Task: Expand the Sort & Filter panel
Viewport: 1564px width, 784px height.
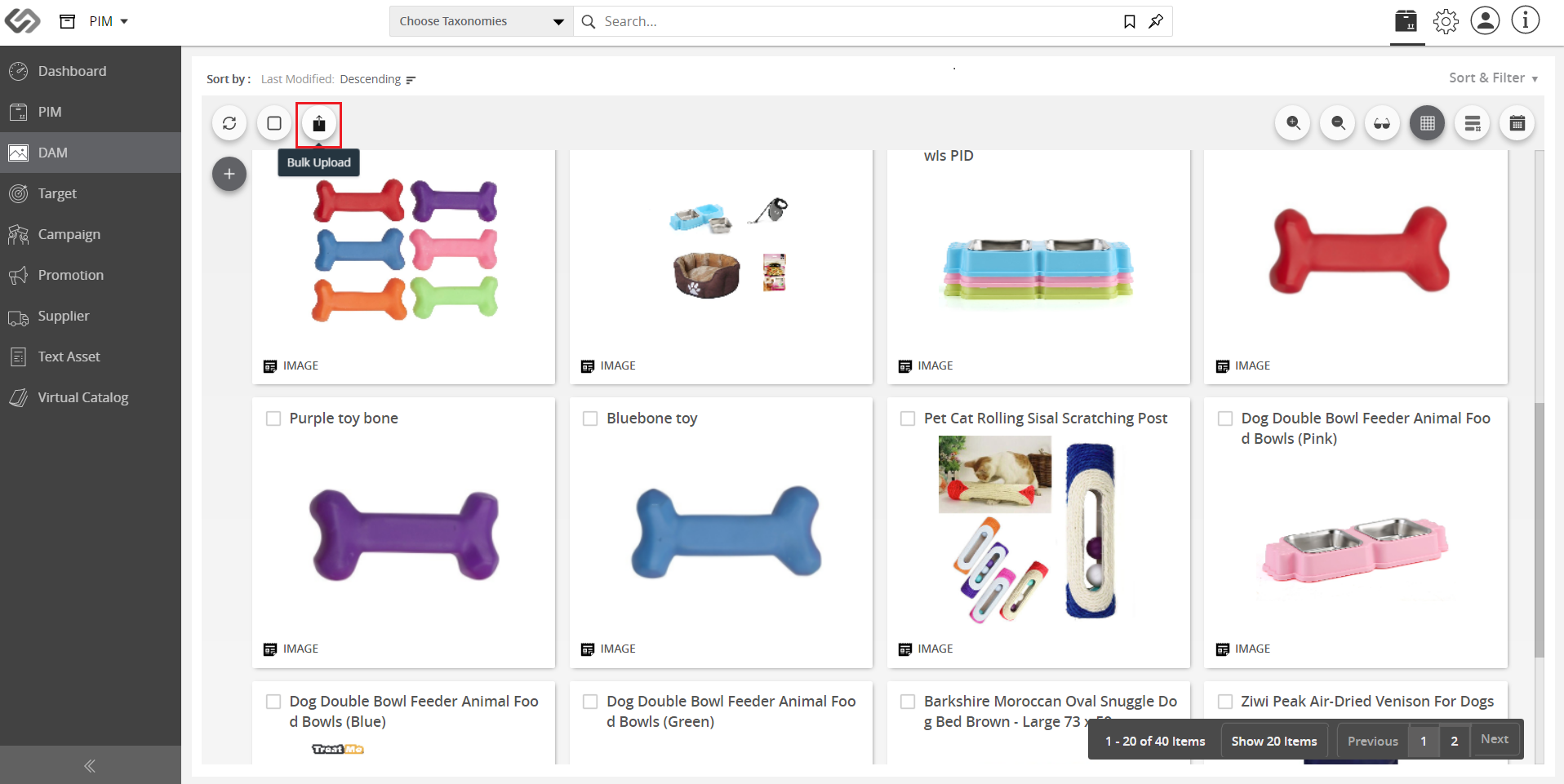Action: click(1494, 78)
